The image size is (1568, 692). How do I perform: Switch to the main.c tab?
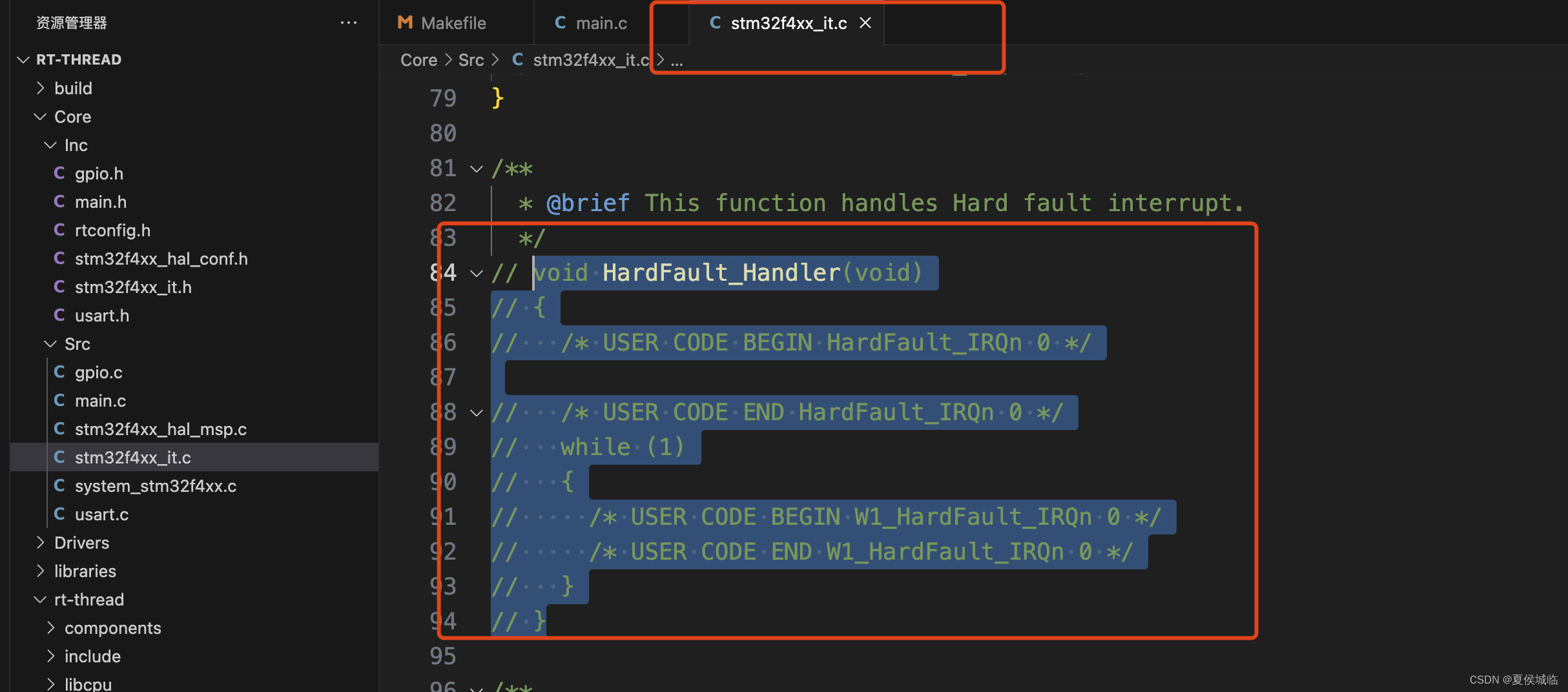point(601,23)
